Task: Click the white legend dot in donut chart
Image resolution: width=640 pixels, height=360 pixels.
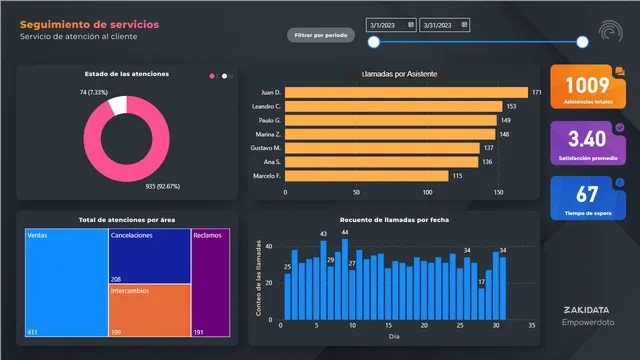Action: [224, 76]
